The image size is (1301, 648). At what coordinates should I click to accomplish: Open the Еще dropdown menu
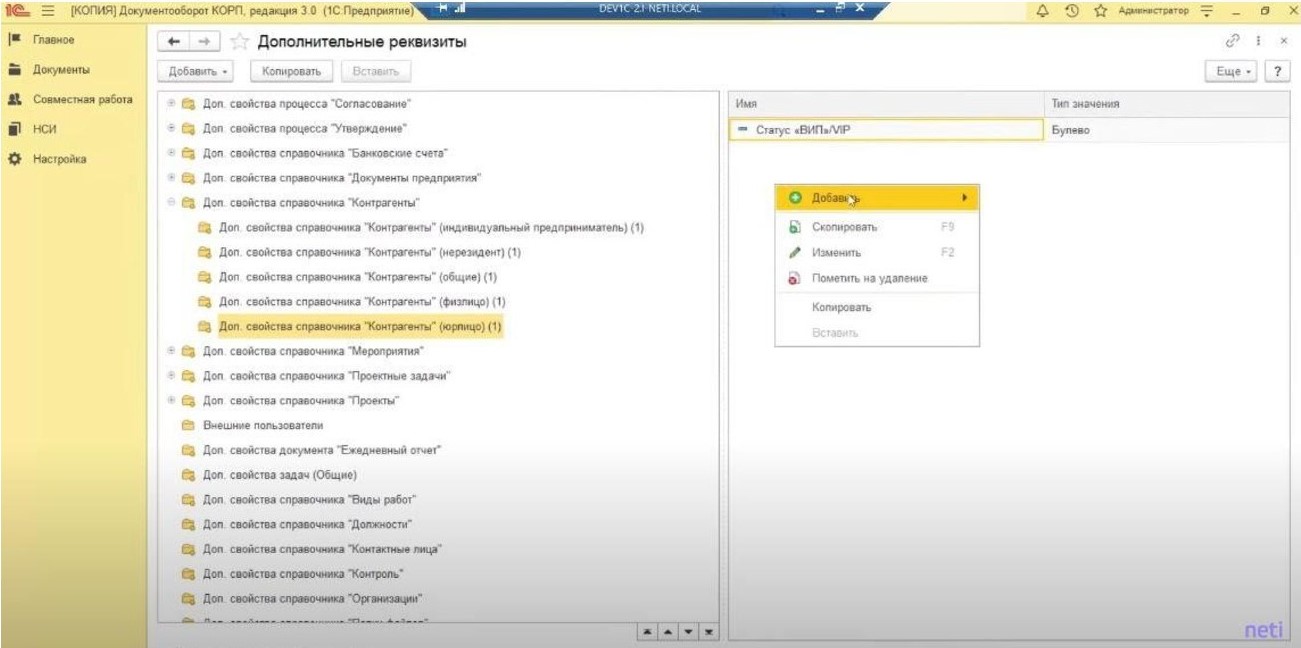click(x=1235, y=72)
